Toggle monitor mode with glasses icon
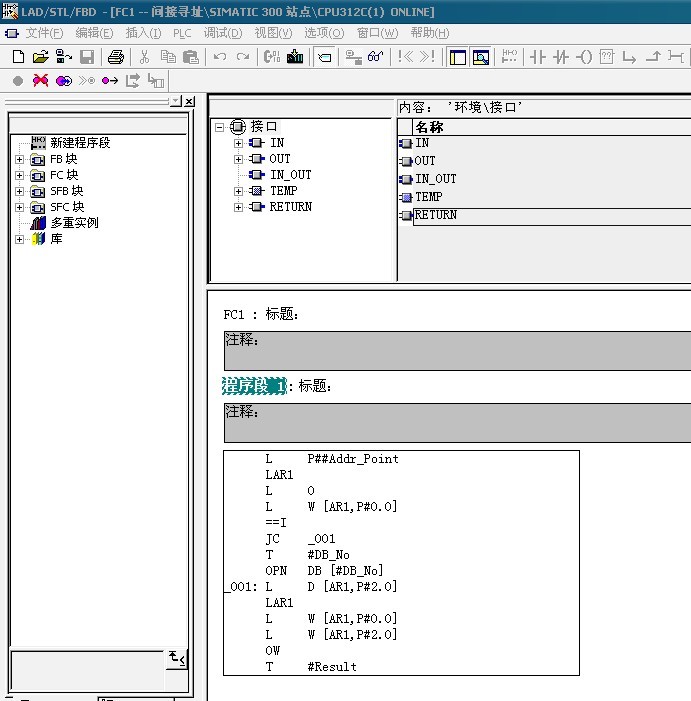691x701 pixels. tap(376, 57)
